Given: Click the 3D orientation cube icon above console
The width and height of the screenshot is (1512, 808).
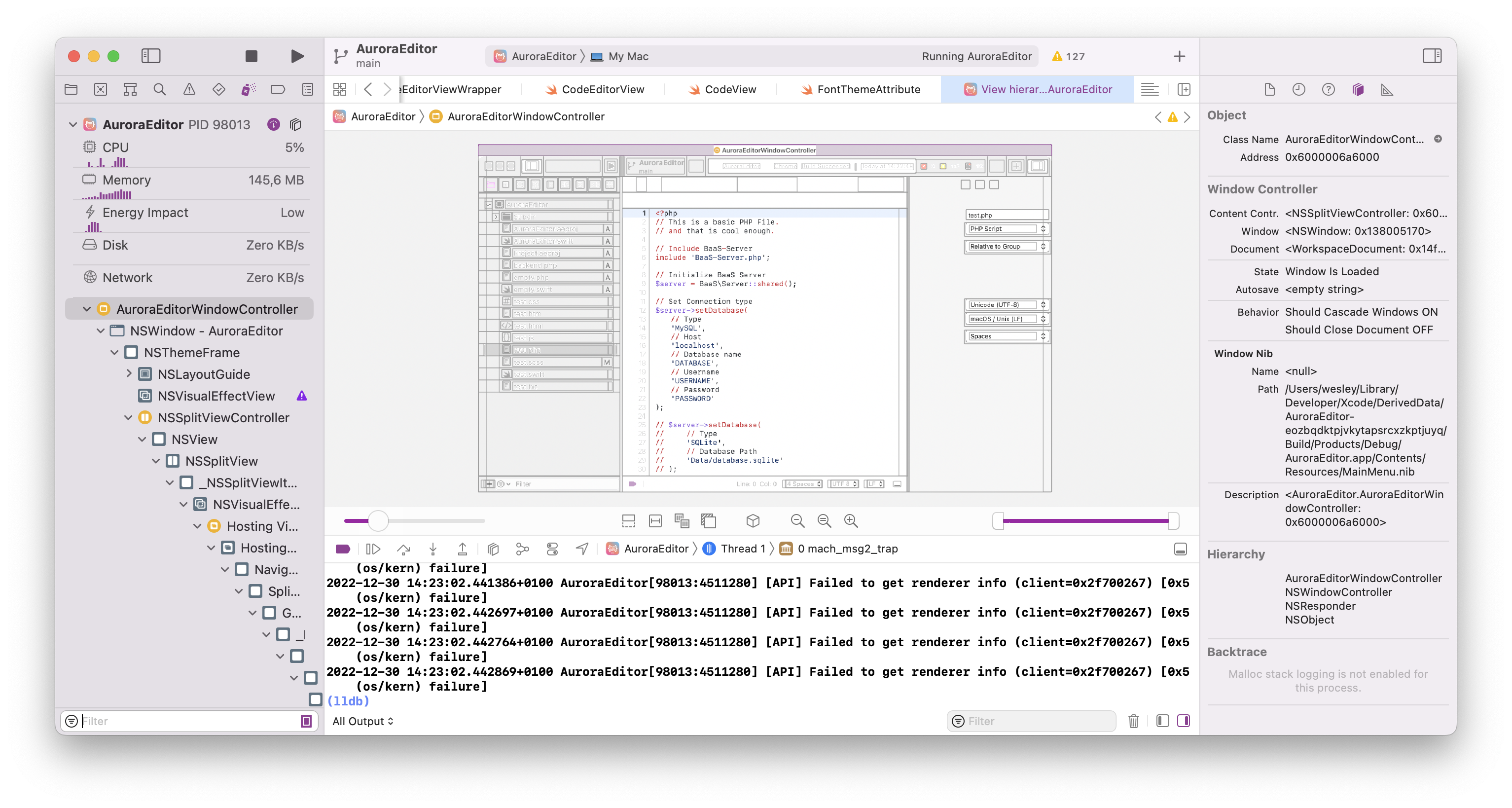Looking at the screenshot, I should 753,521.
